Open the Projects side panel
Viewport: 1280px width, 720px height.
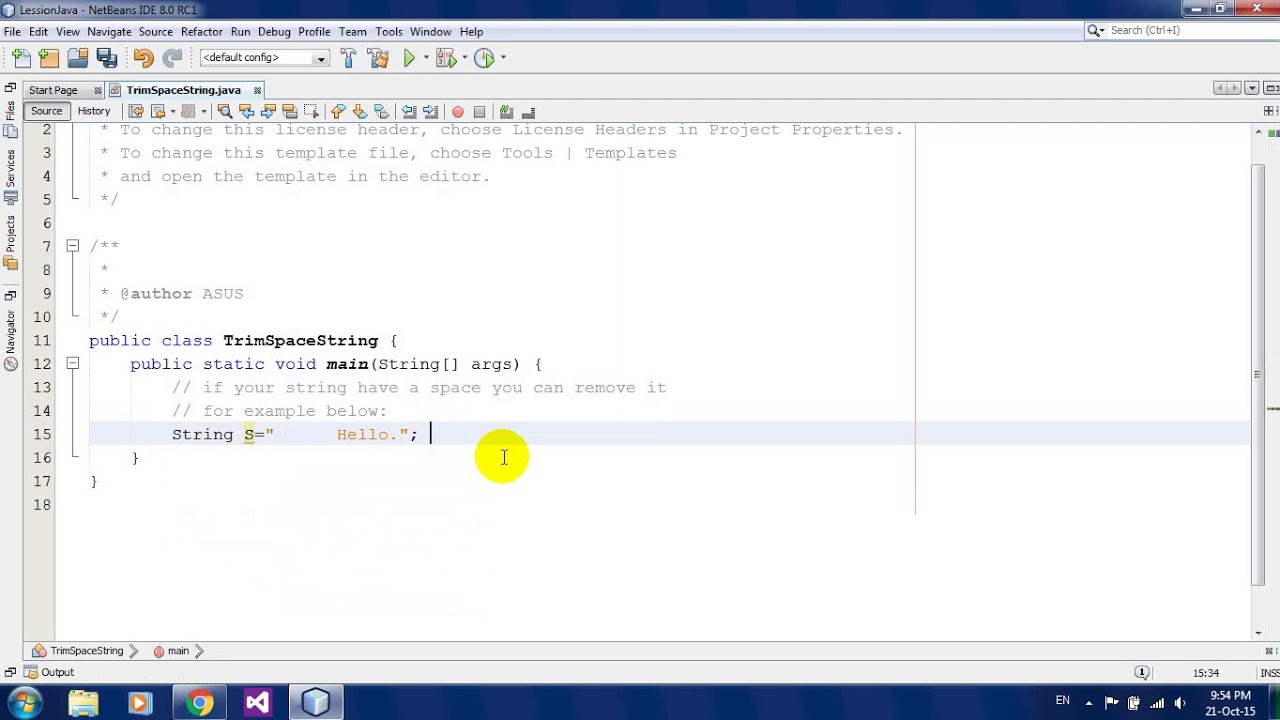click(10, 243)
